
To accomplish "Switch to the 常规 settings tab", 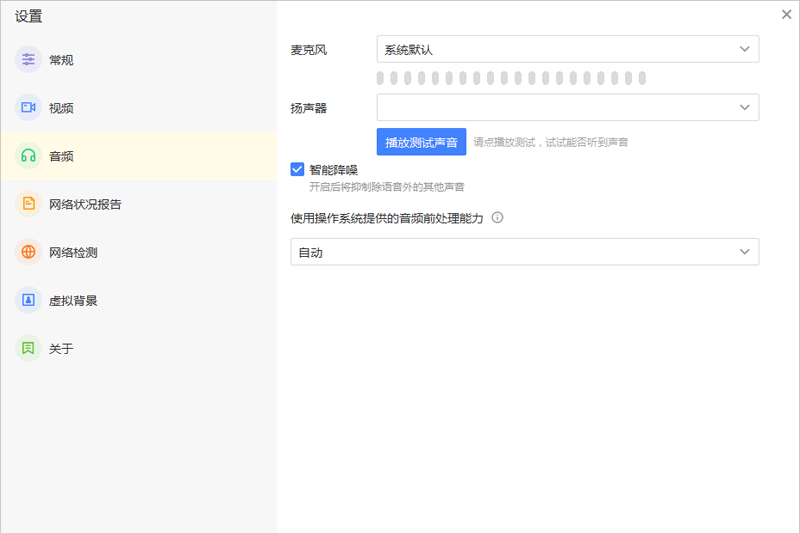I will 61,60.
